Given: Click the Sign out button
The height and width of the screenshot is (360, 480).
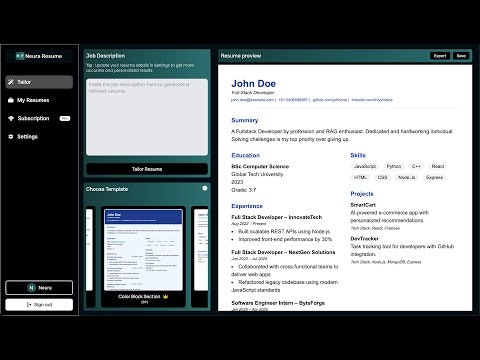Looking at the screenshot, I should point(39,305).
